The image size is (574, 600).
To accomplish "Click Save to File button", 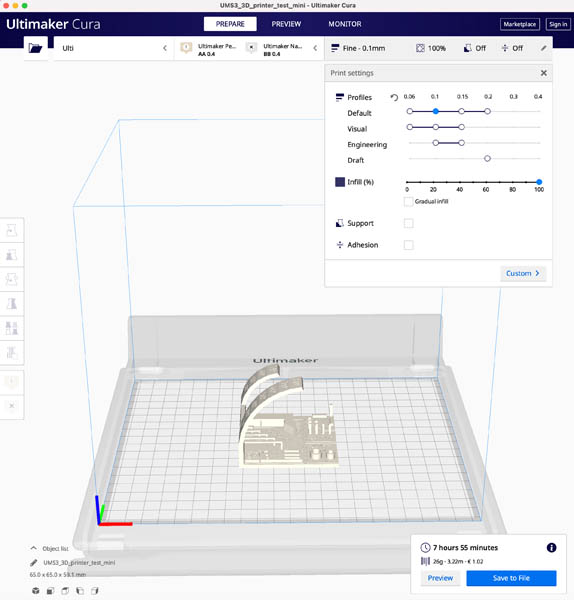I will [511, 578].
